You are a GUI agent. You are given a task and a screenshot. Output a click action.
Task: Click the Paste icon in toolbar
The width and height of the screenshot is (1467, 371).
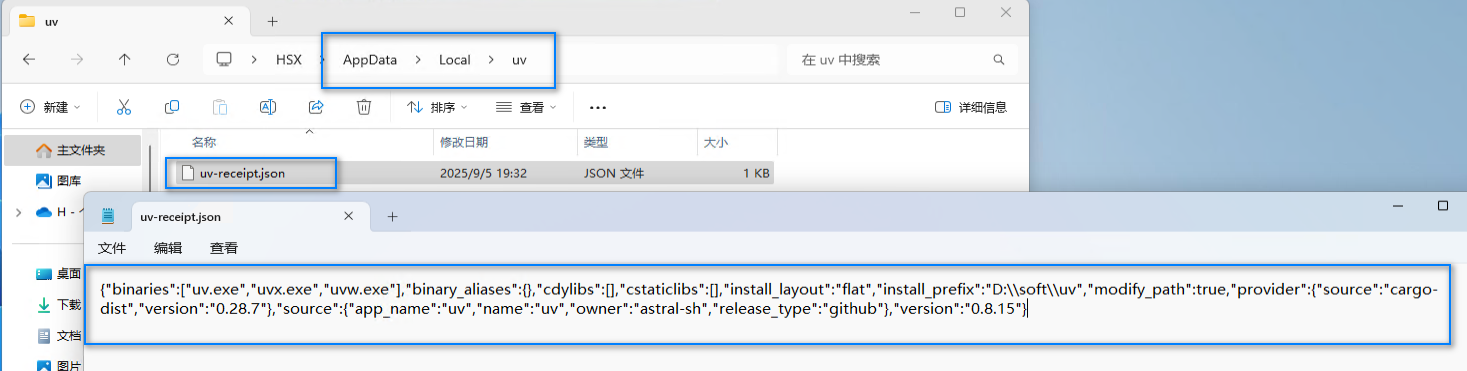(220, 107)
